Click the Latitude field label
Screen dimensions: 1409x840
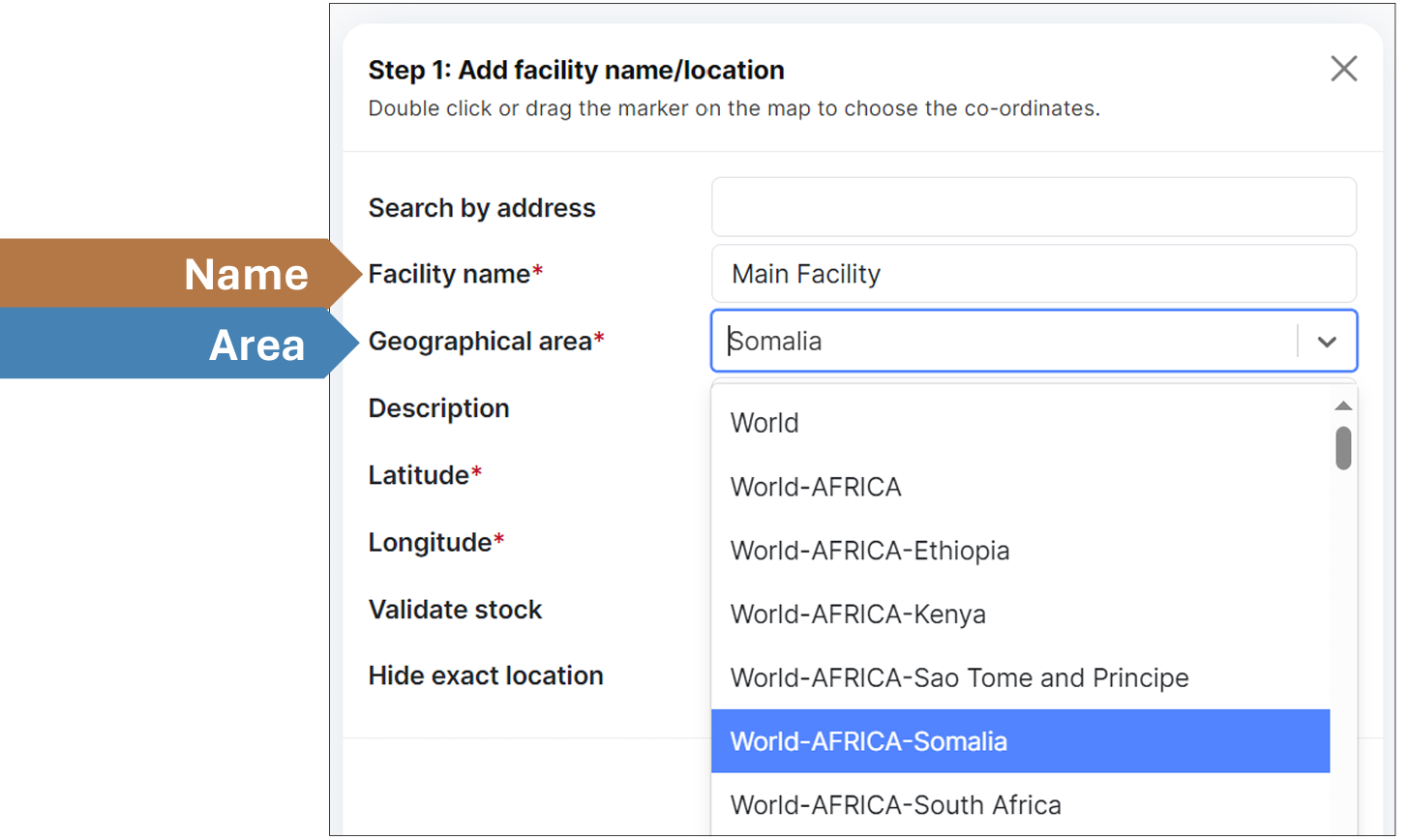coord(419,475)
